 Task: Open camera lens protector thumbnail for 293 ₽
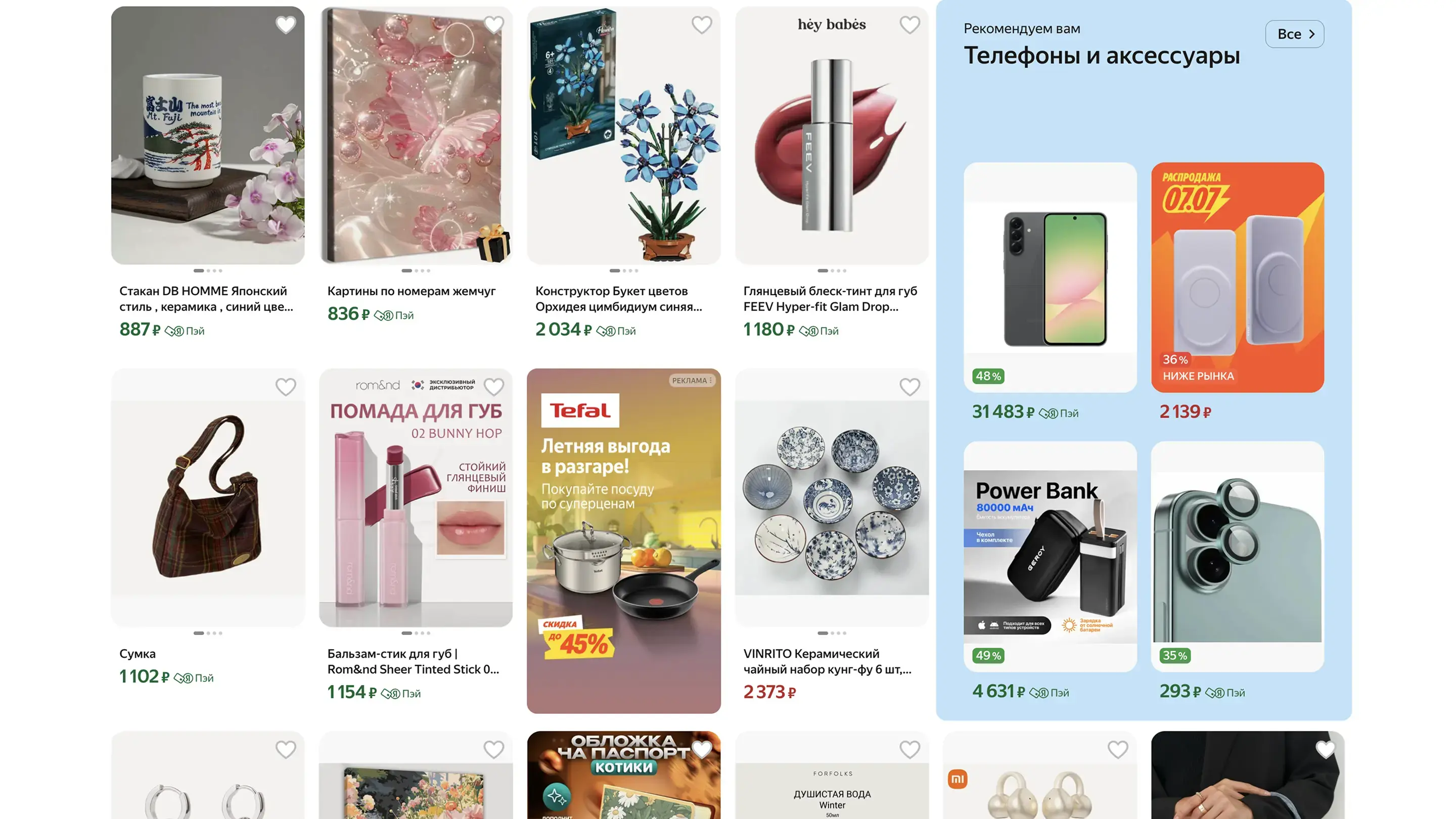point(1237,557)
